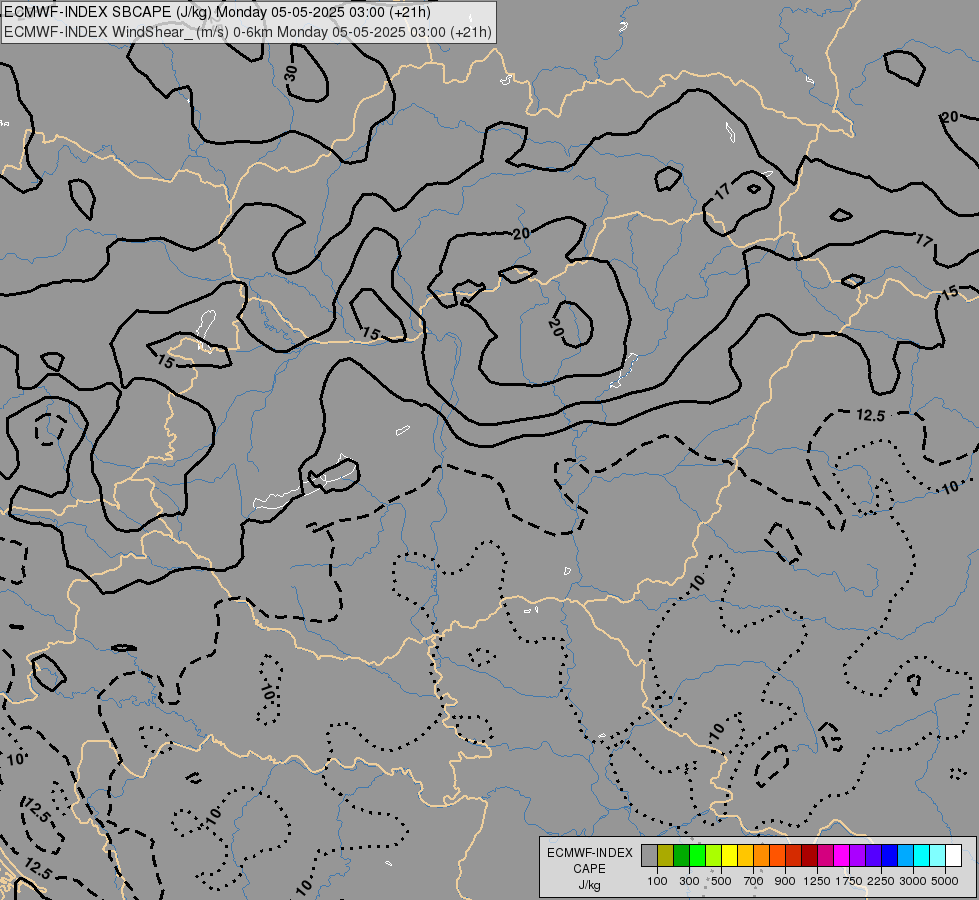Select the ECMWF-INDEX label in the legend box

[589, 853]
